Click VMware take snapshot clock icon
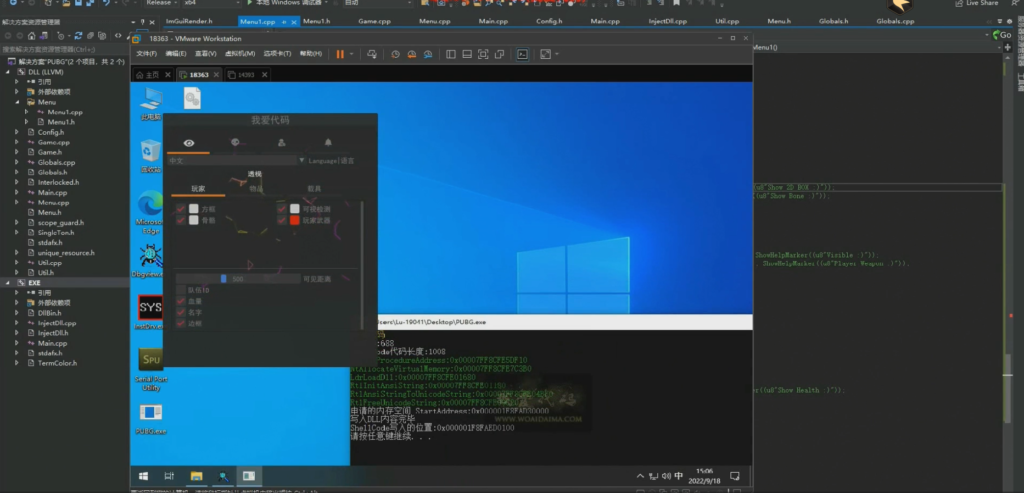This screenshot has height=493, width=1024. [x=395, y=54]
